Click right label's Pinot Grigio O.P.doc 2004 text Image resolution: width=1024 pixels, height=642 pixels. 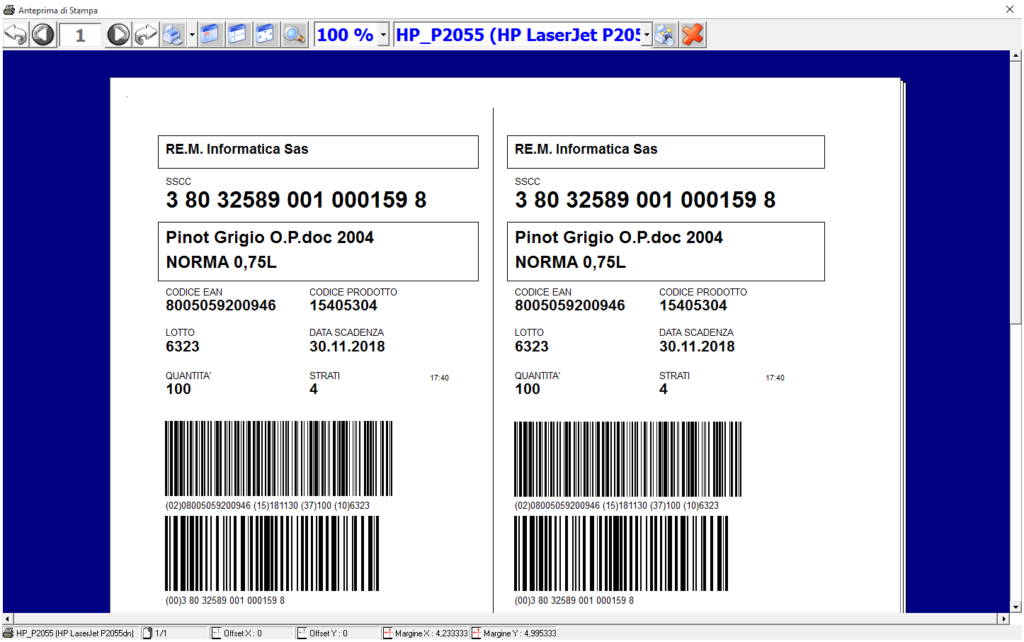(618, 237)
